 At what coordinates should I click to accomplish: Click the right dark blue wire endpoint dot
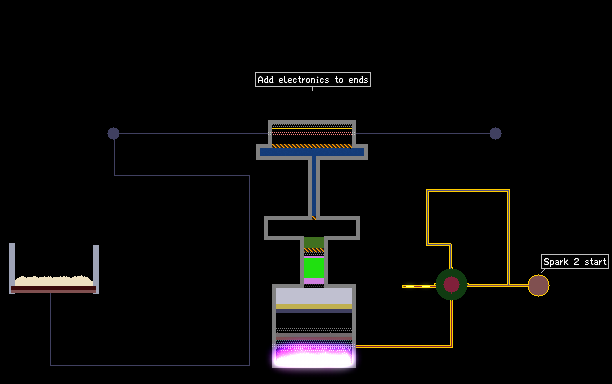point(495,133)
